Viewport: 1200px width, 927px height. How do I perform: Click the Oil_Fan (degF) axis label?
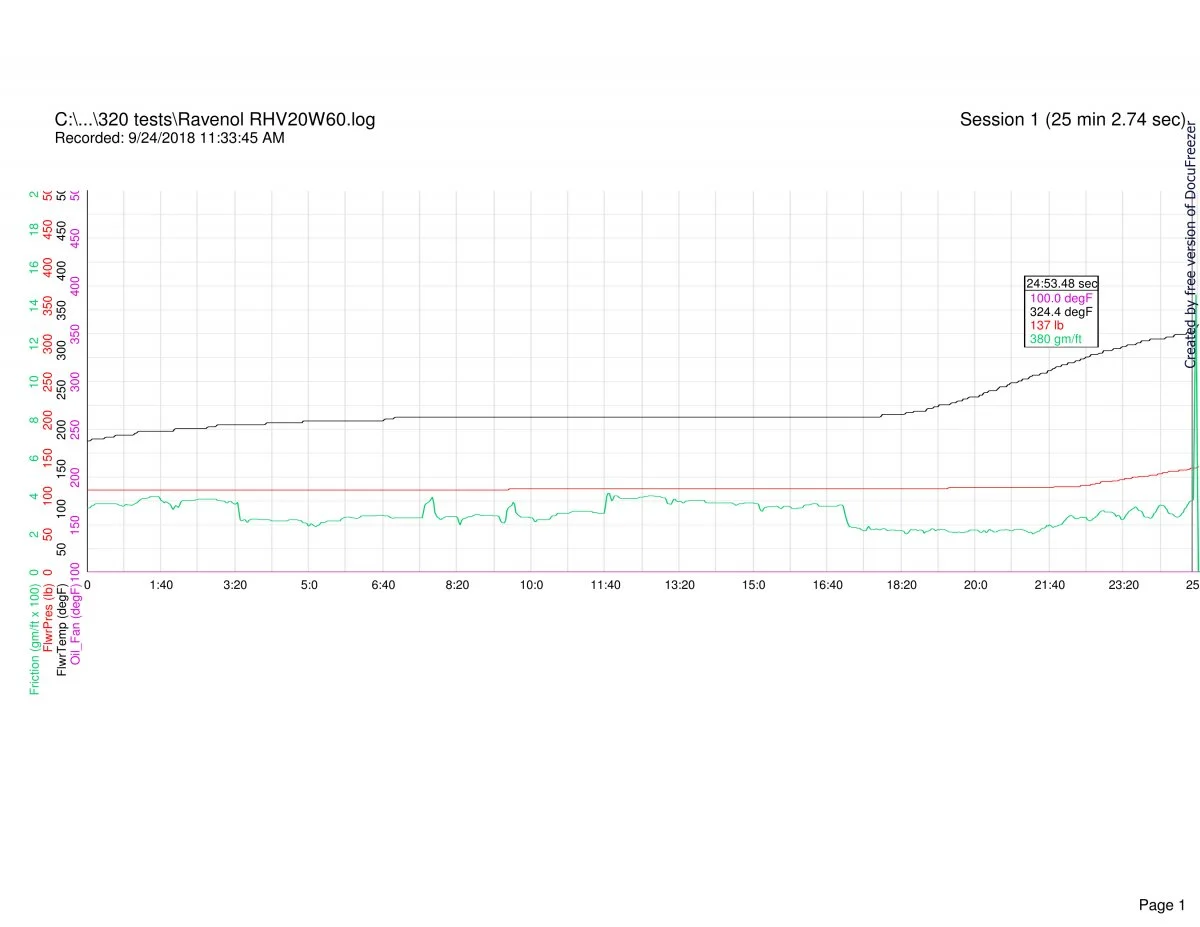click(x=76, y=619)
